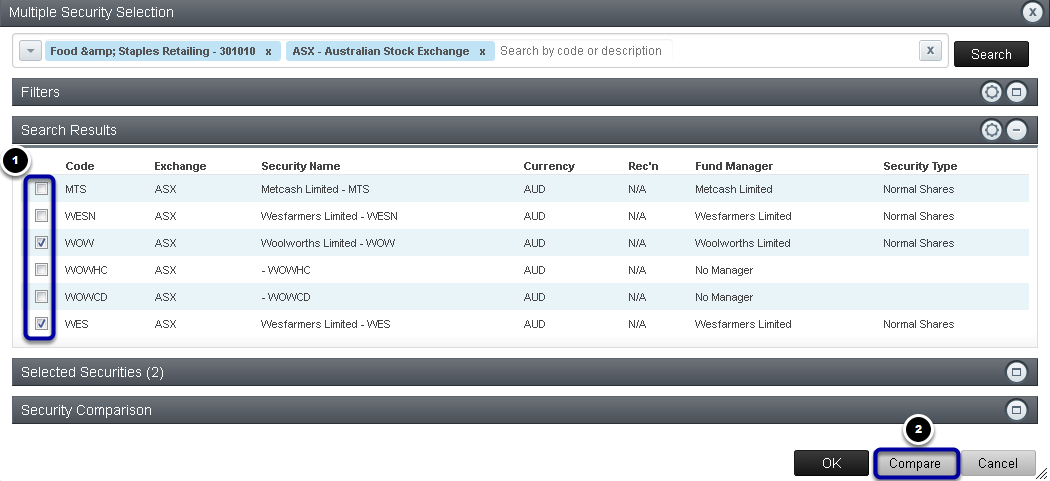
Task: Select 'Metcash Limited - MTS' security name
Action: click(x=315, y=189)
